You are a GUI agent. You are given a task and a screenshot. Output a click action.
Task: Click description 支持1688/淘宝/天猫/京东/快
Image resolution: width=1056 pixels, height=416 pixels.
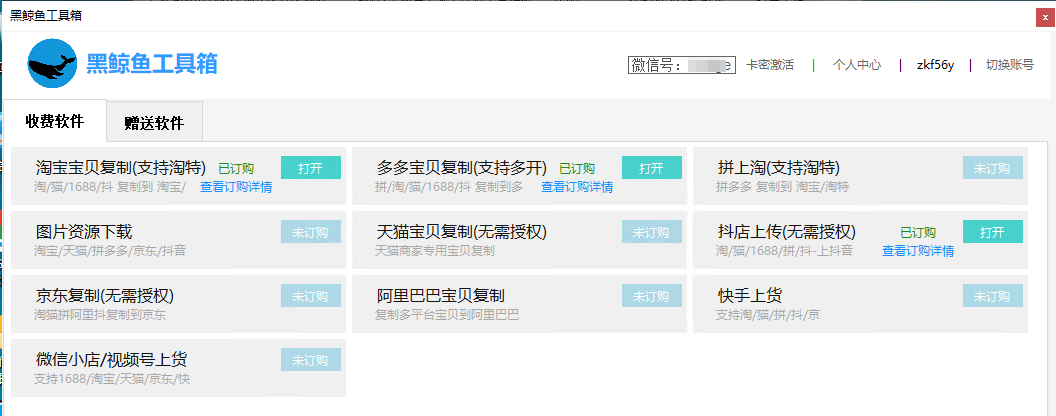click(x=112, y=379)
